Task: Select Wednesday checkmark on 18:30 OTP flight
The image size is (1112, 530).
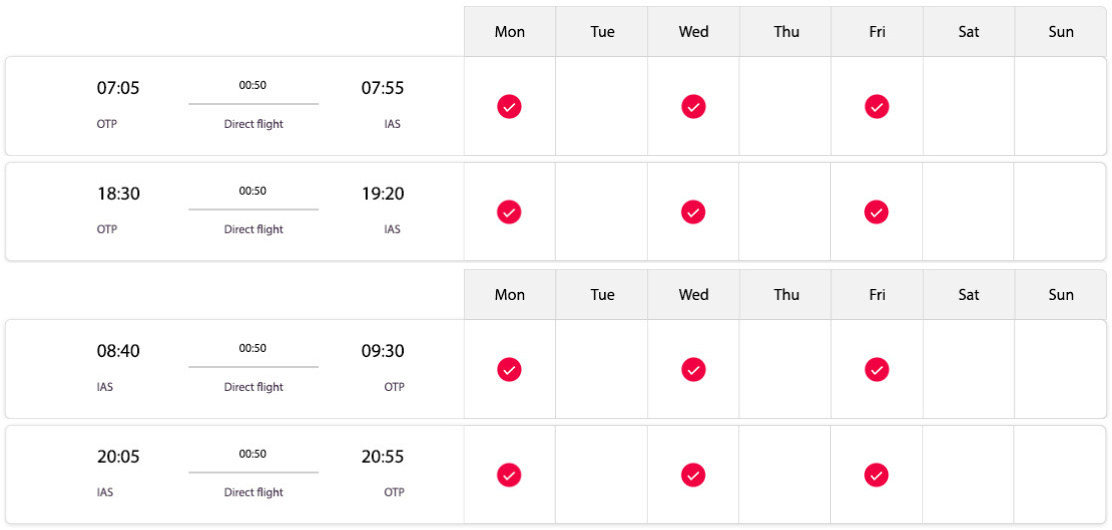Action: [694, 212]
